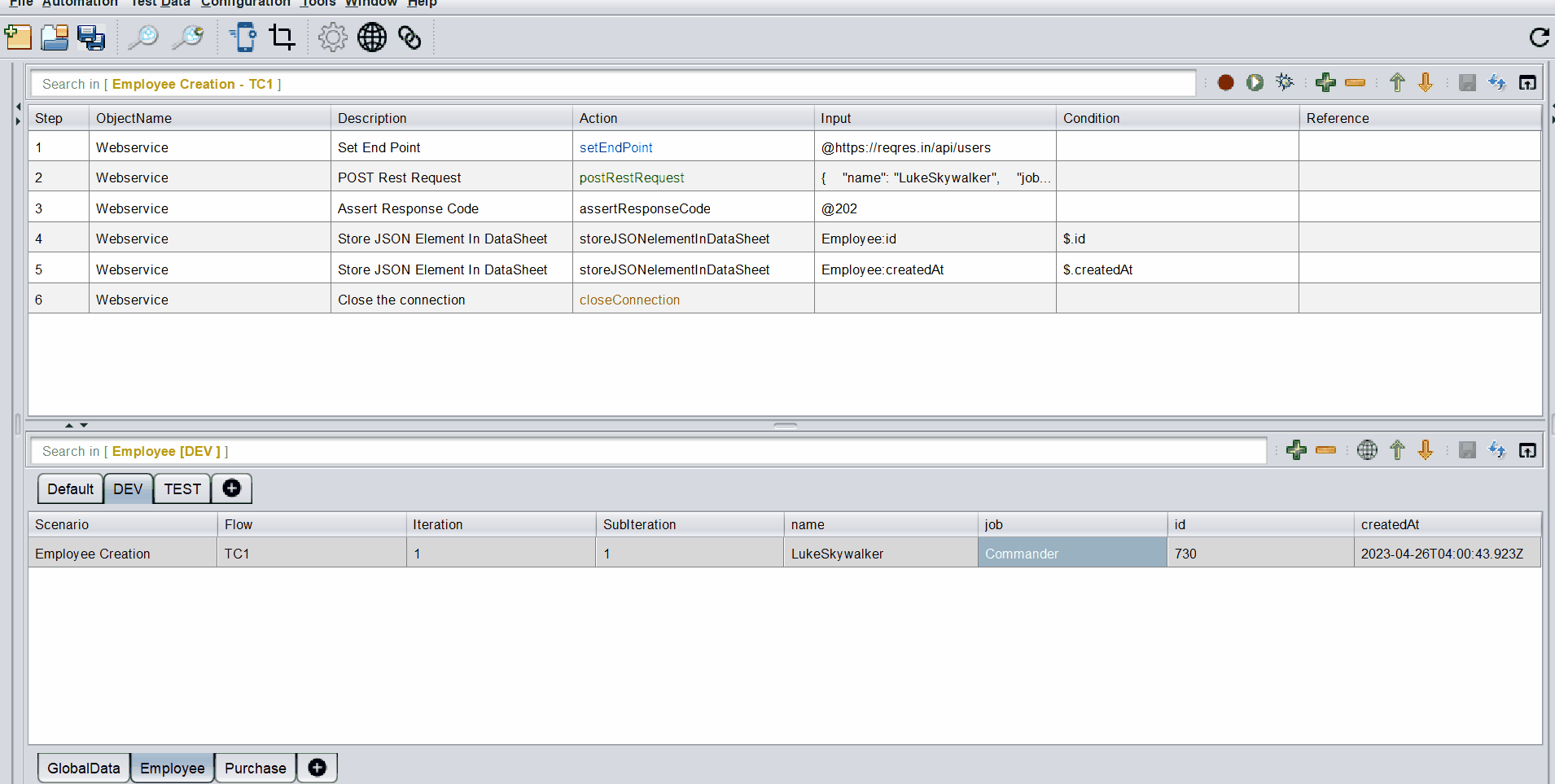The height and width of the screenshot is (784, 1555).
Task: Collapse the pane using the split up arrow
Action: point(69,425)
